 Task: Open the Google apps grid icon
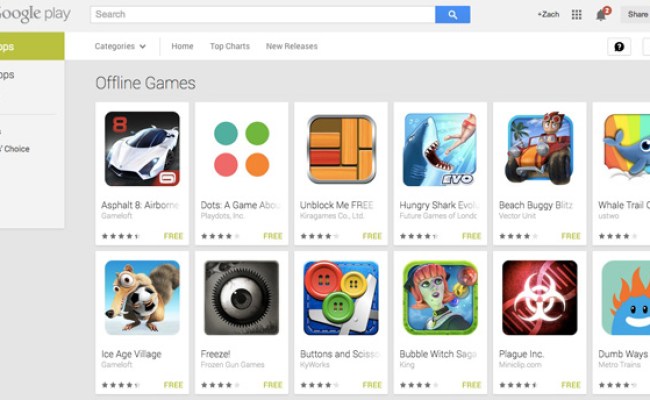pyautogui.click(x=576, y=15)
